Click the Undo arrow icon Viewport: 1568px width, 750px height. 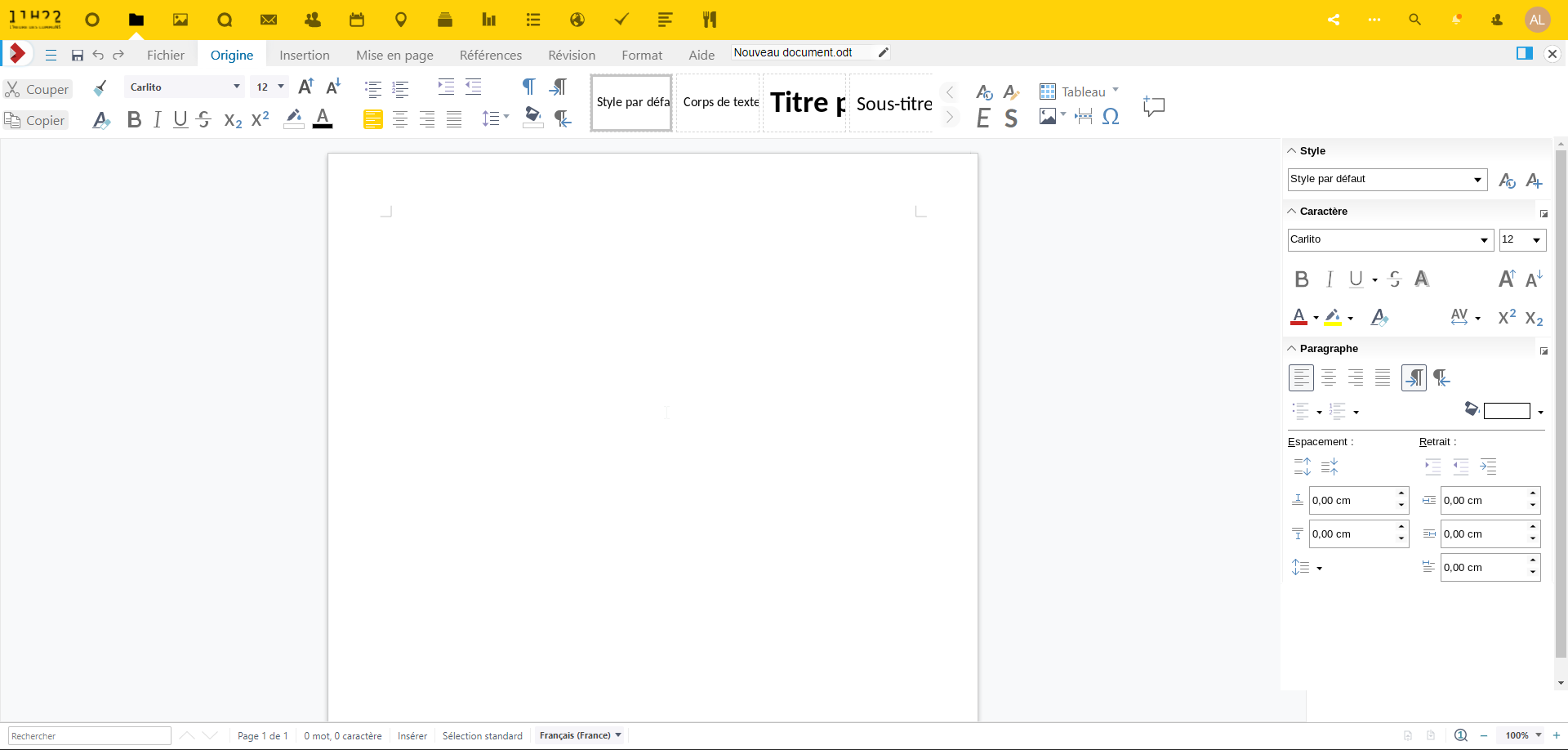(98, 56)
